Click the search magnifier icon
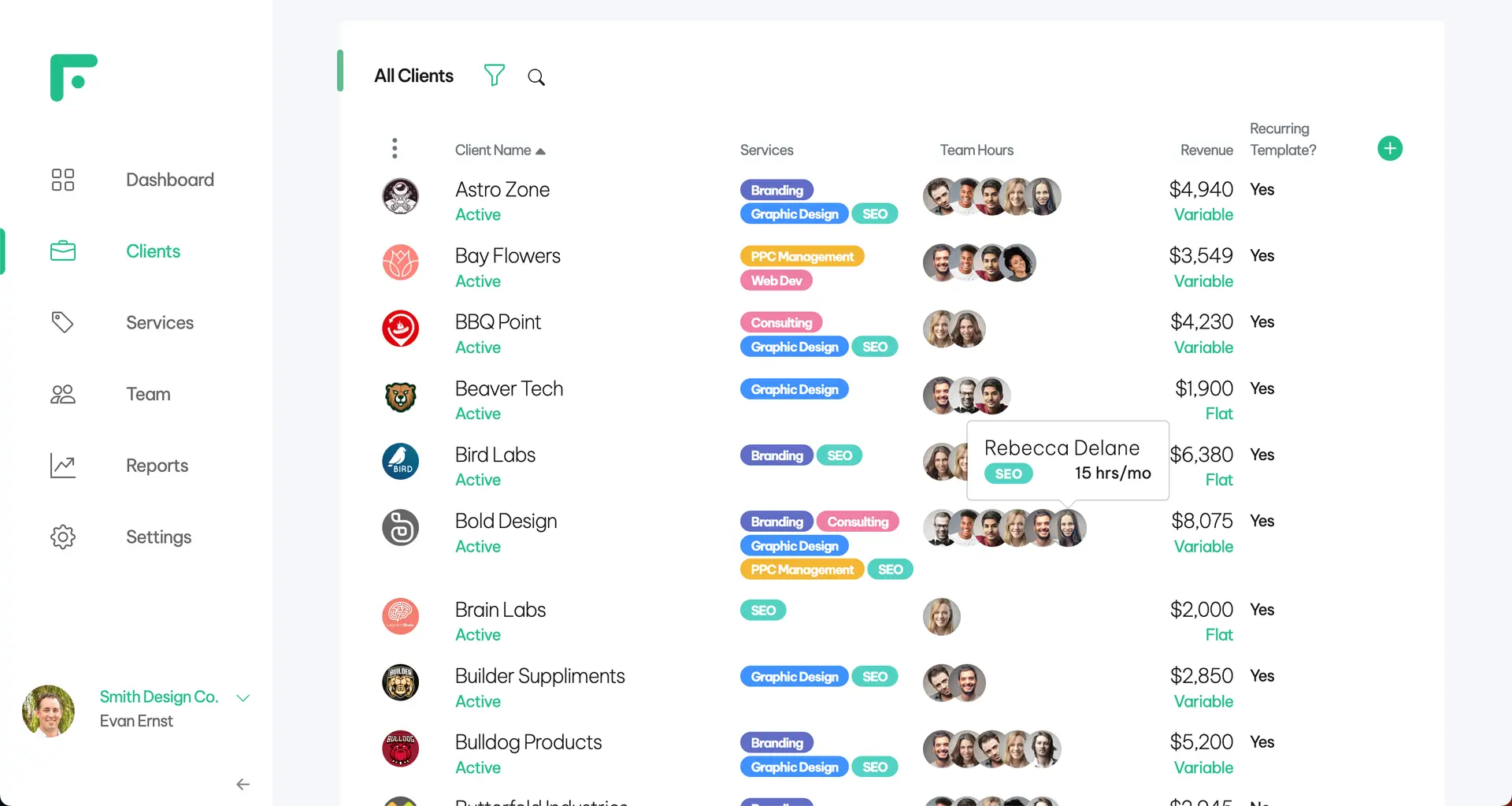This screenshot has height=806, width=1512. [x=536, y=77]
